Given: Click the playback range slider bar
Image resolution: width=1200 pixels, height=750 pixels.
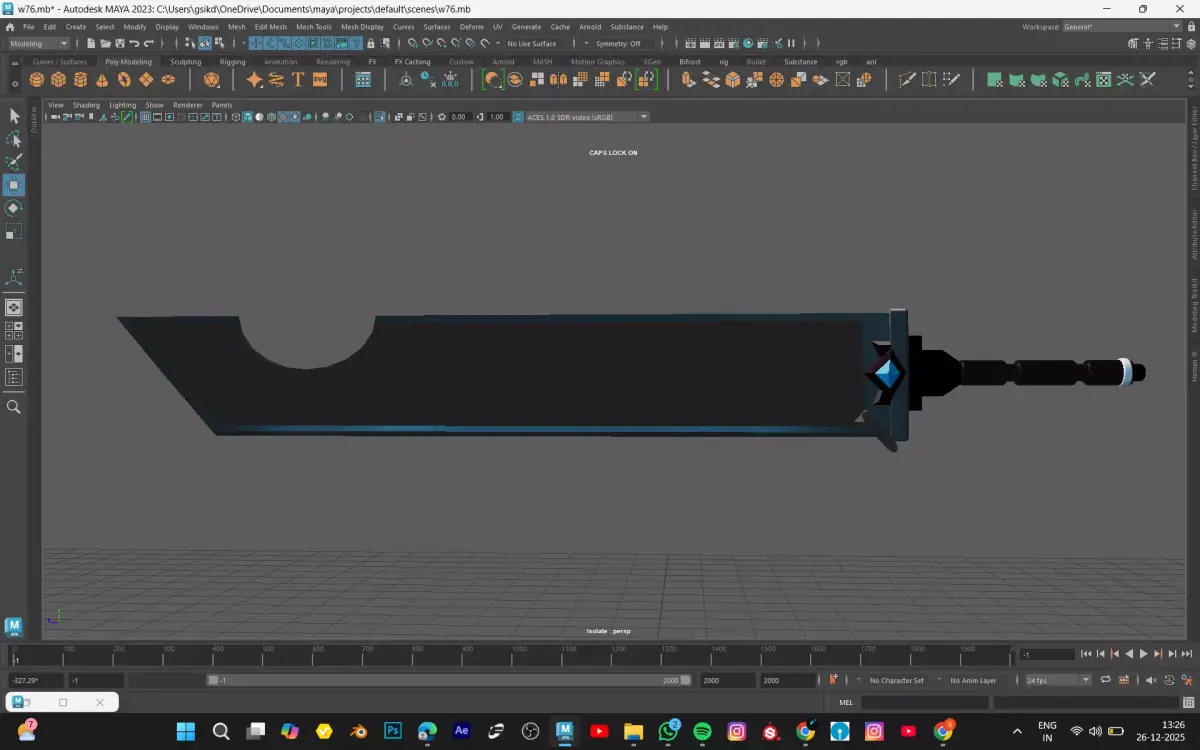Looking at the screenshot, I should [x=450, y=680].
